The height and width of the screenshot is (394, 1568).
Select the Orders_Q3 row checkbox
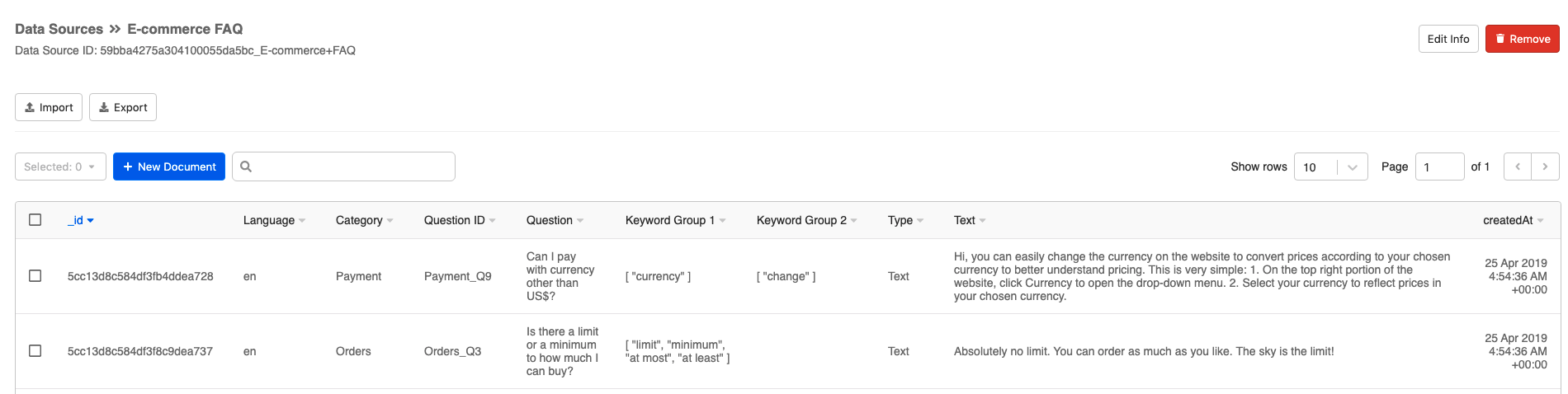pos(35,350)
